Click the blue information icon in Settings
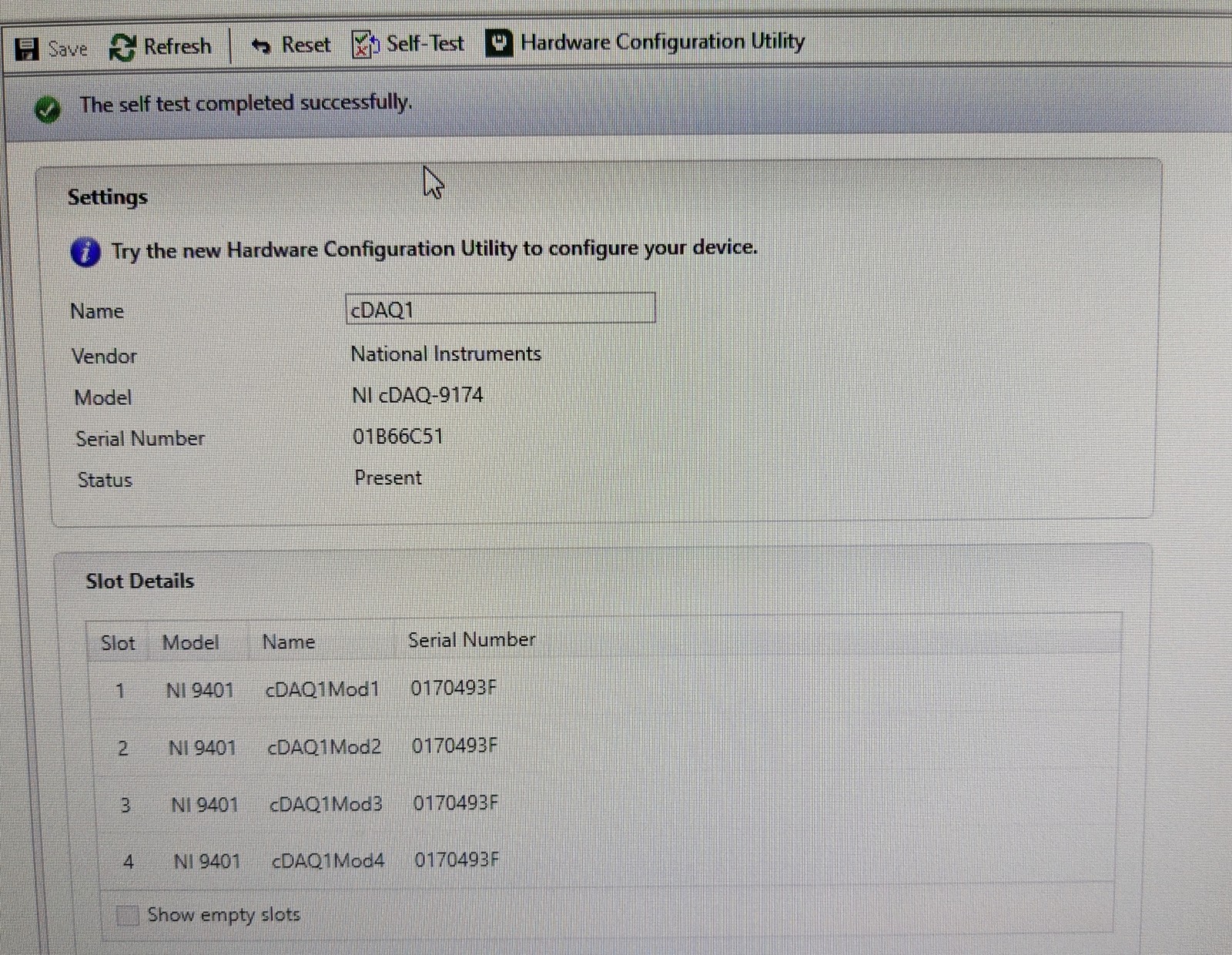 click(85, 252)
